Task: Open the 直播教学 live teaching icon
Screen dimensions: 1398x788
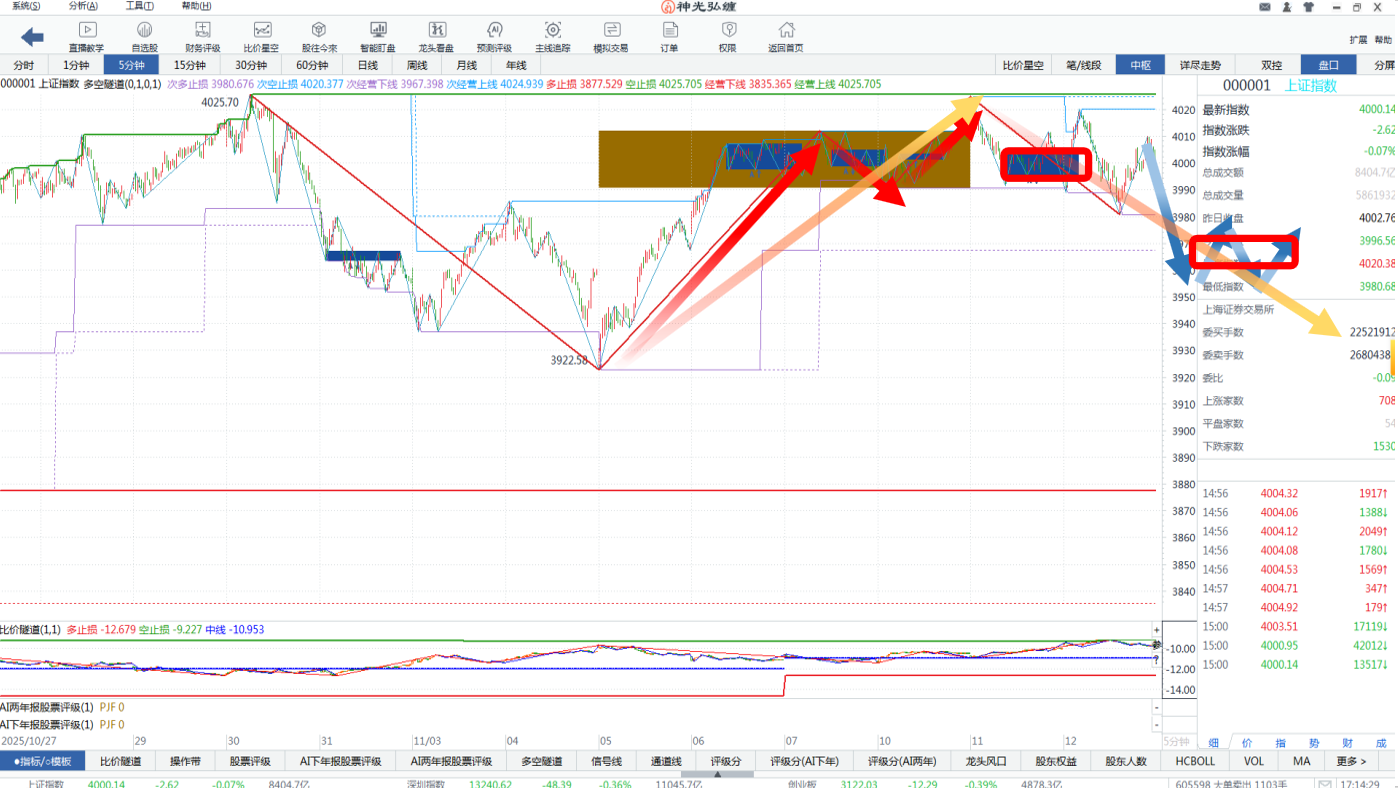Action: (x=87, y=37)
